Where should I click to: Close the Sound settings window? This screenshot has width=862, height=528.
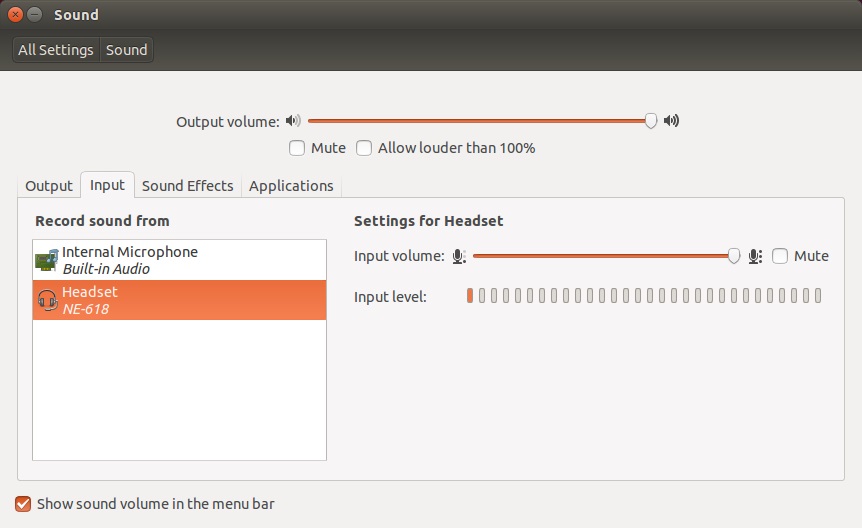15,15
